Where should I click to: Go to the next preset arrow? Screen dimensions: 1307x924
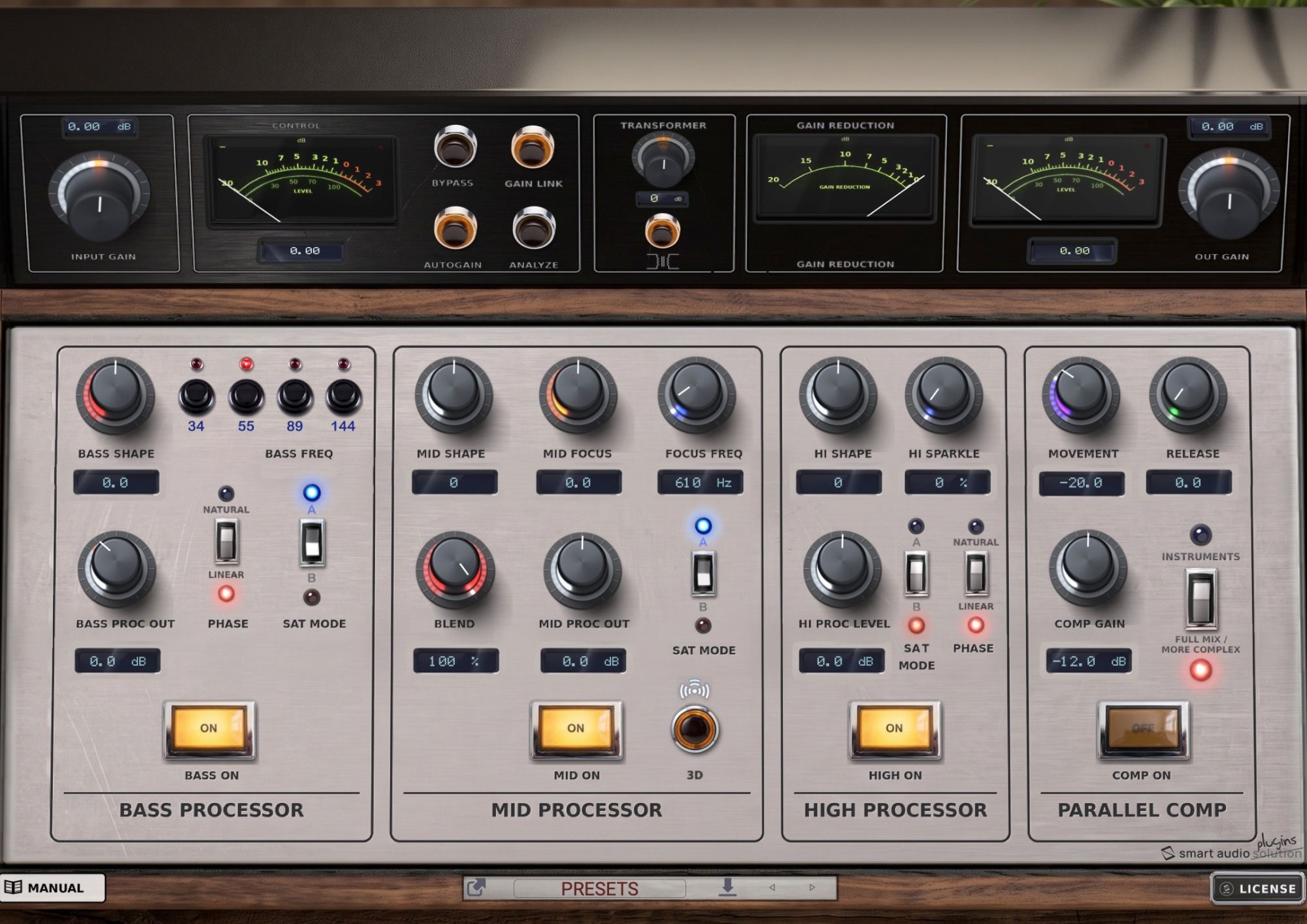pyautogui.click(x=812, y=887)
